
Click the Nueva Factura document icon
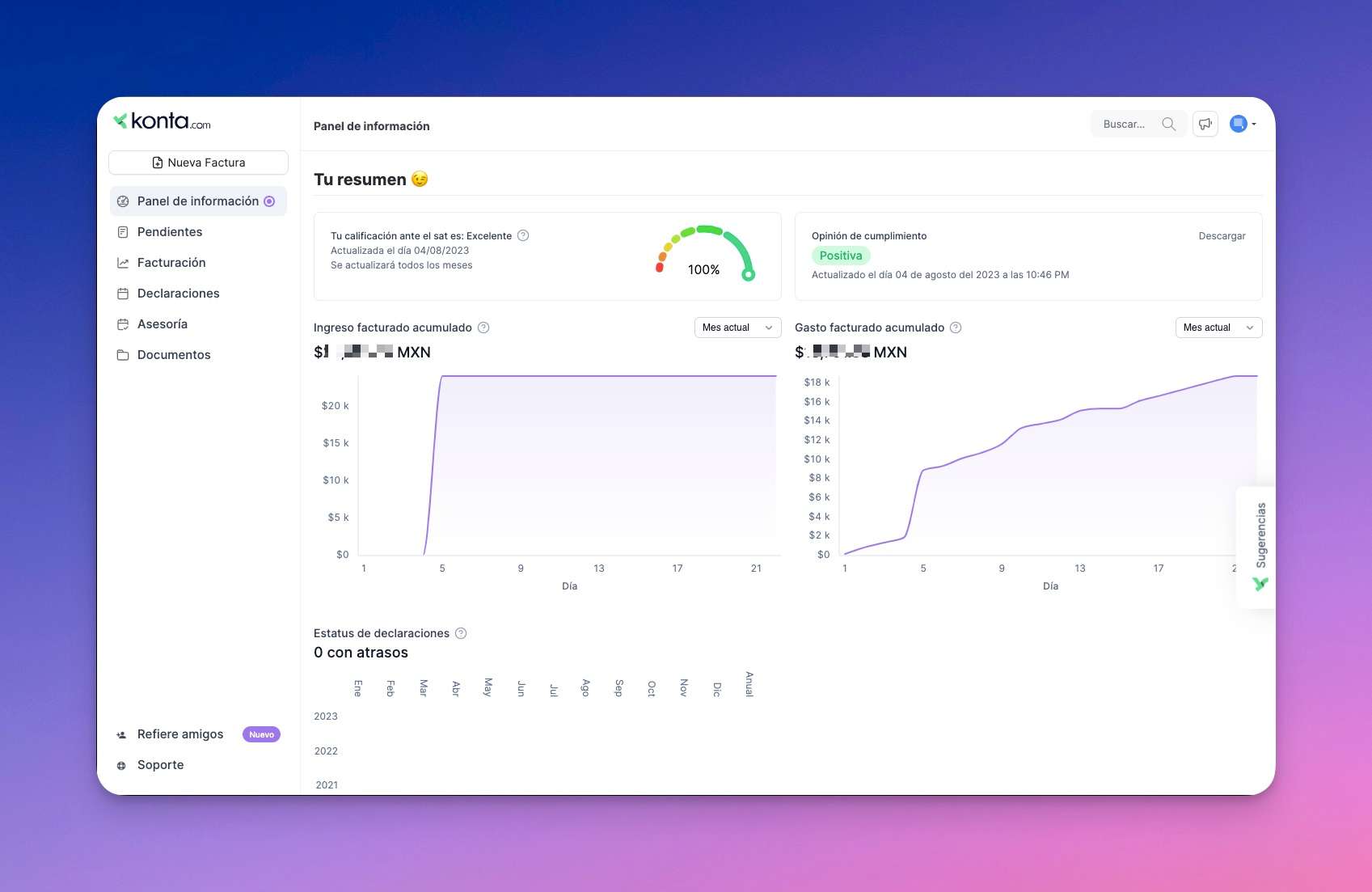tap(158, 163)
